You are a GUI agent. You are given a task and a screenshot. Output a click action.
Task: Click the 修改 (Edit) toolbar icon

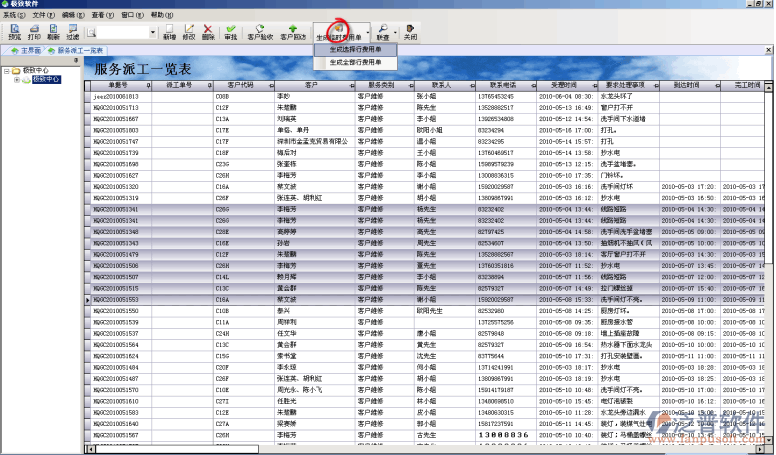[x=188, y=31]
